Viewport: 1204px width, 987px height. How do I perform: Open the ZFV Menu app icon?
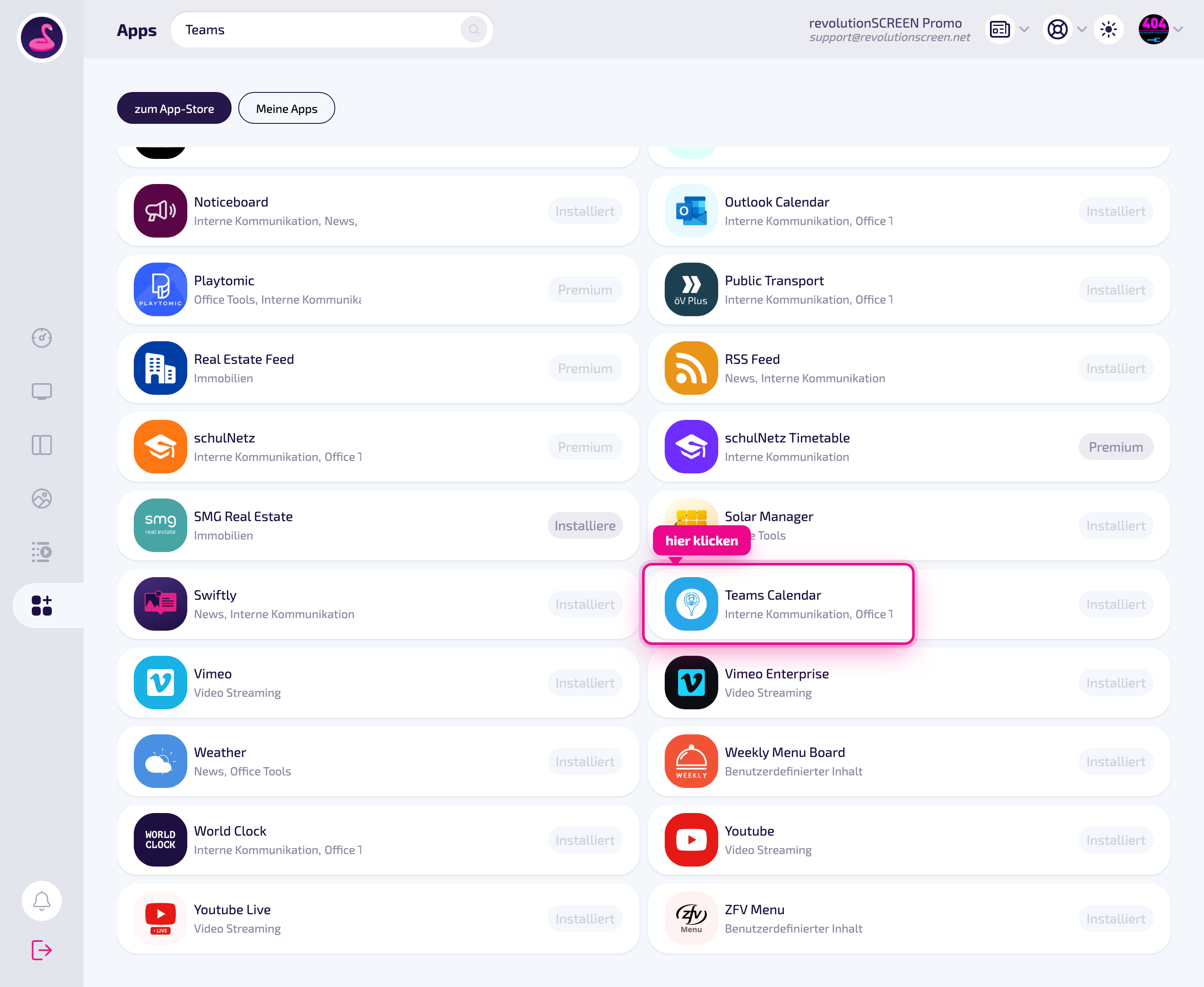[x=691, y=918]
